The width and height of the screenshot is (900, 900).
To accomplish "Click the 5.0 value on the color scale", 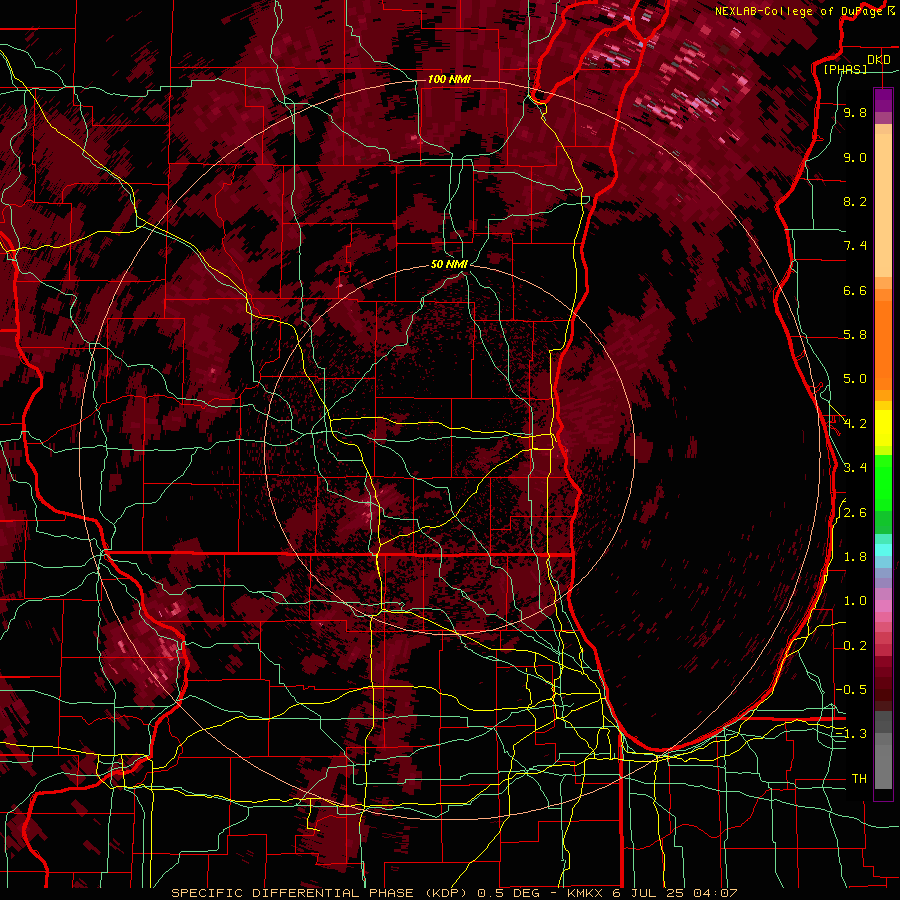I will pyautogui.click(x=855, y=379).
